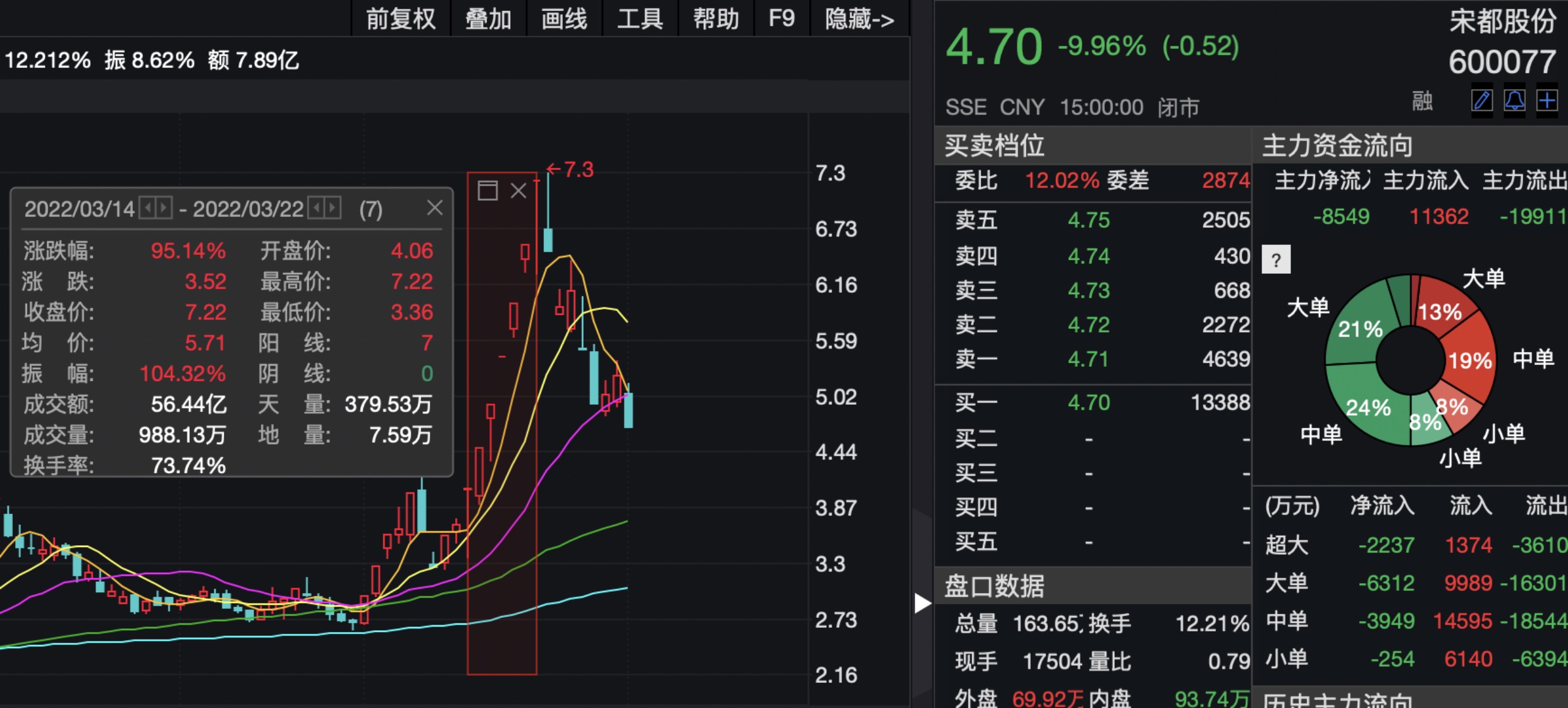The width and height of the screenshot is (1568, 708).
Task: Click the 帮助 help menu
Action: 715,18
